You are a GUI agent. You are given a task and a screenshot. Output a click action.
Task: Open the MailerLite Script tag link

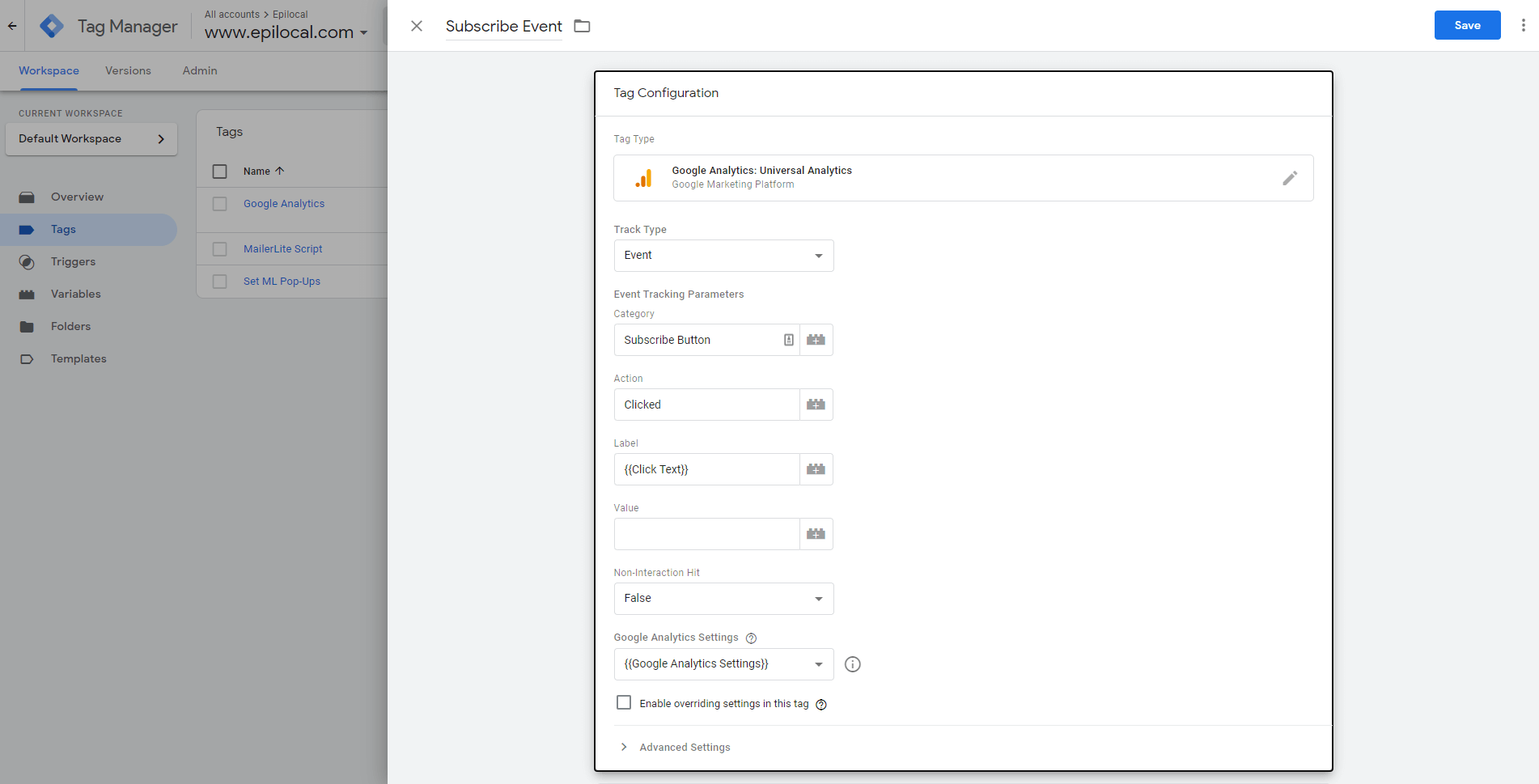[282, 249]
